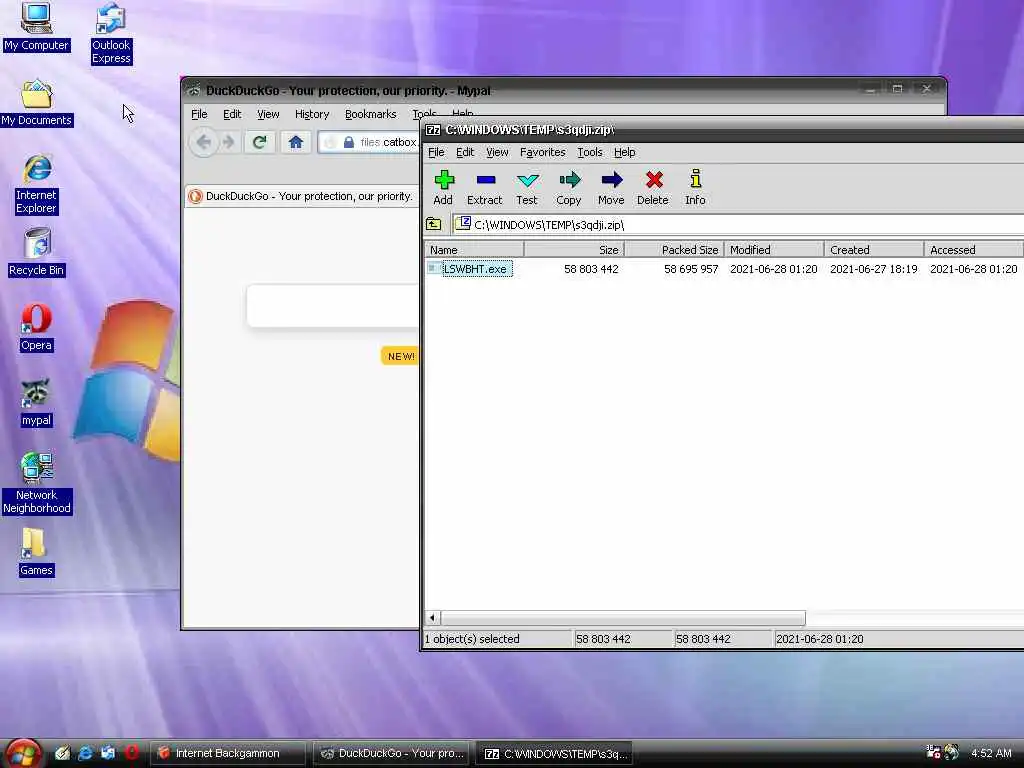Sort by Modified column header
This screenshot has width=1024, height=768.
click(775, 249)
